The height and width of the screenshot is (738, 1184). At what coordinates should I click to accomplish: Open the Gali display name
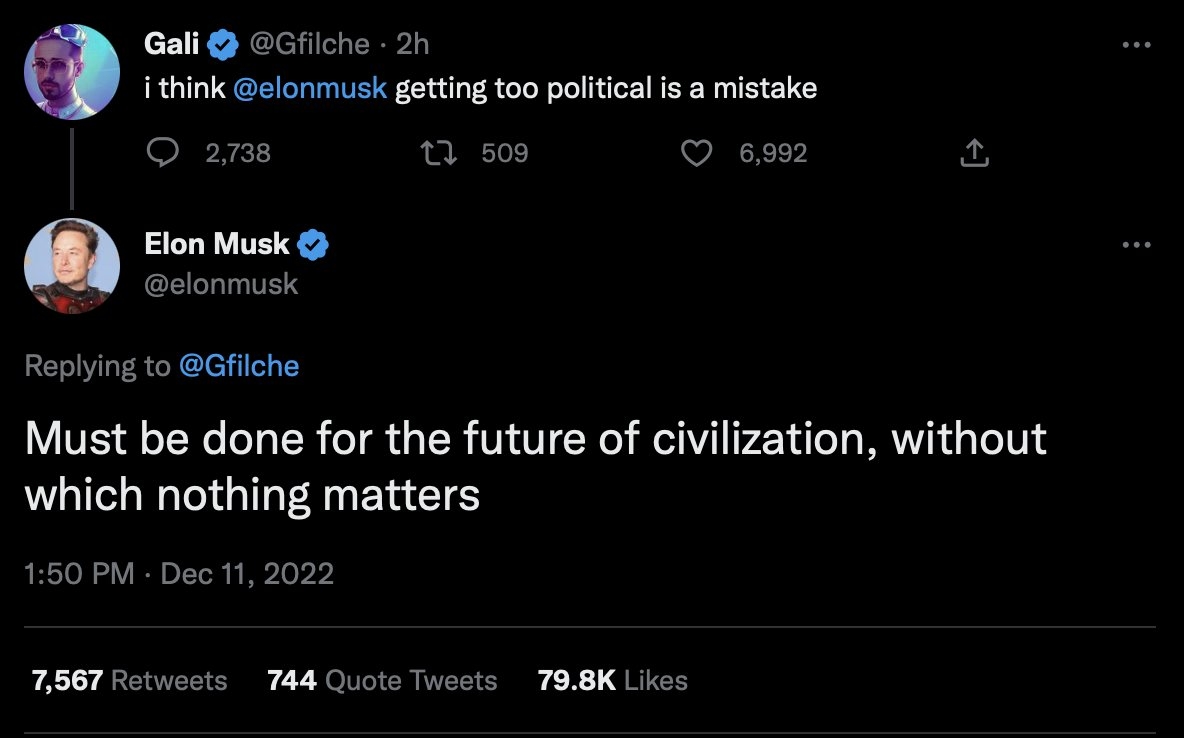click(x=172, y=44)
